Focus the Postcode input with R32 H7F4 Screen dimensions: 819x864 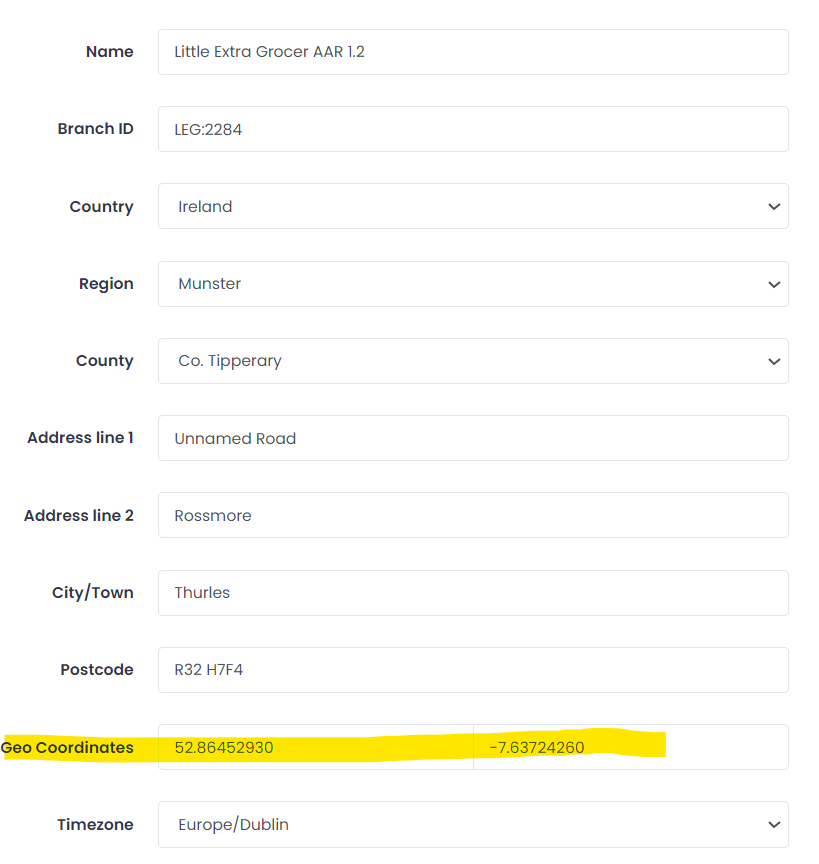472,670
